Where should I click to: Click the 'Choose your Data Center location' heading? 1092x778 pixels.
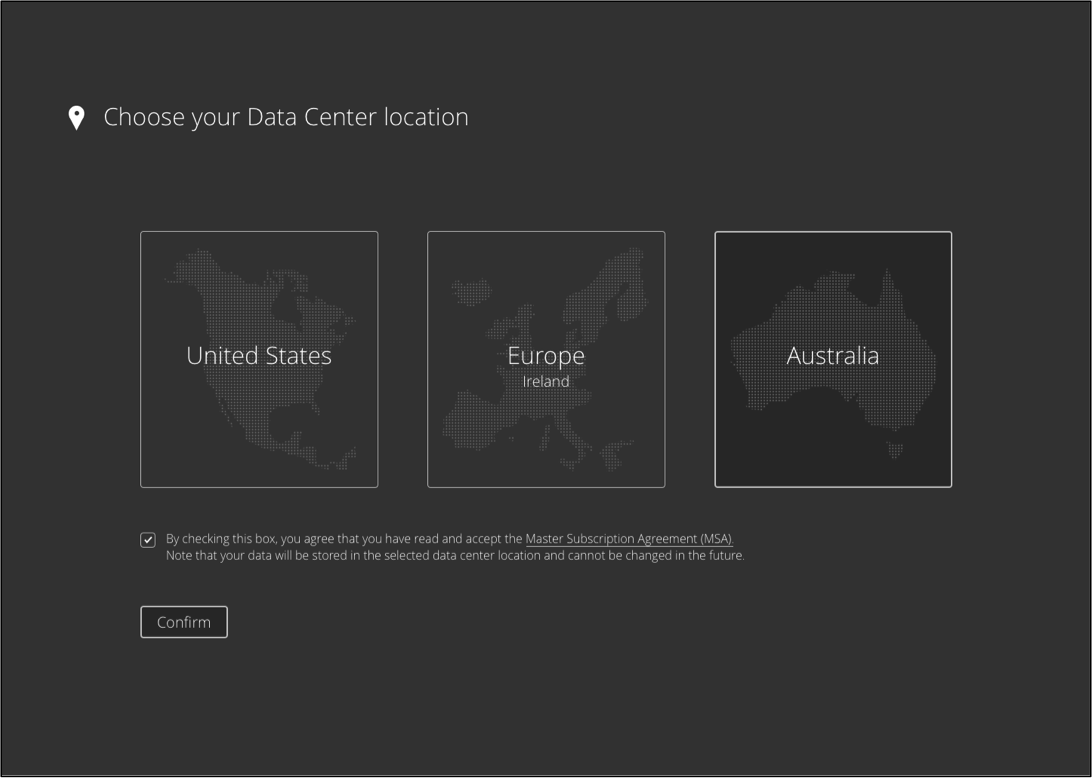pos(286,117)
